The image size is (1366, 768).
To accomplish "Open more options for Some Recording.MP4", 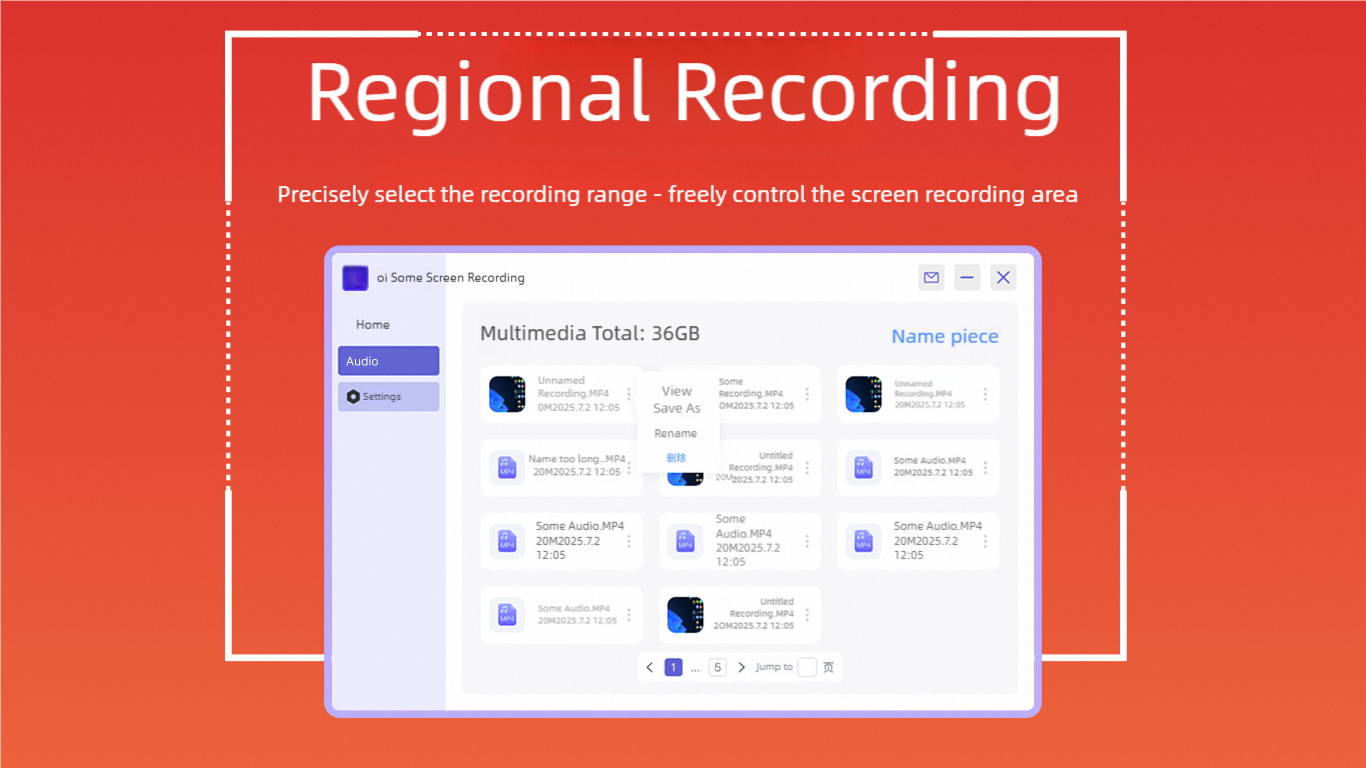I will [807, 394].
